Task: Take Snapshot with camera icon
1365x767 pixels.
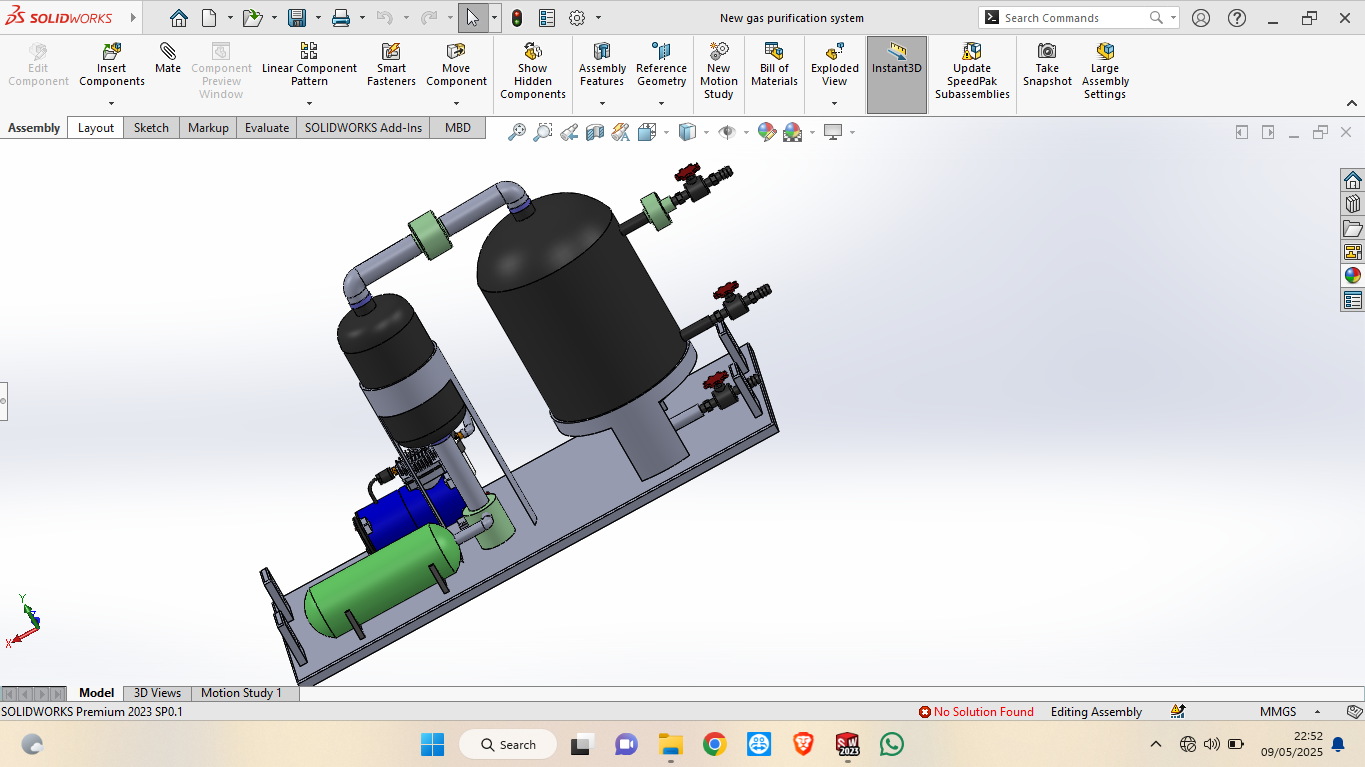Action: tap(1047, 65)
